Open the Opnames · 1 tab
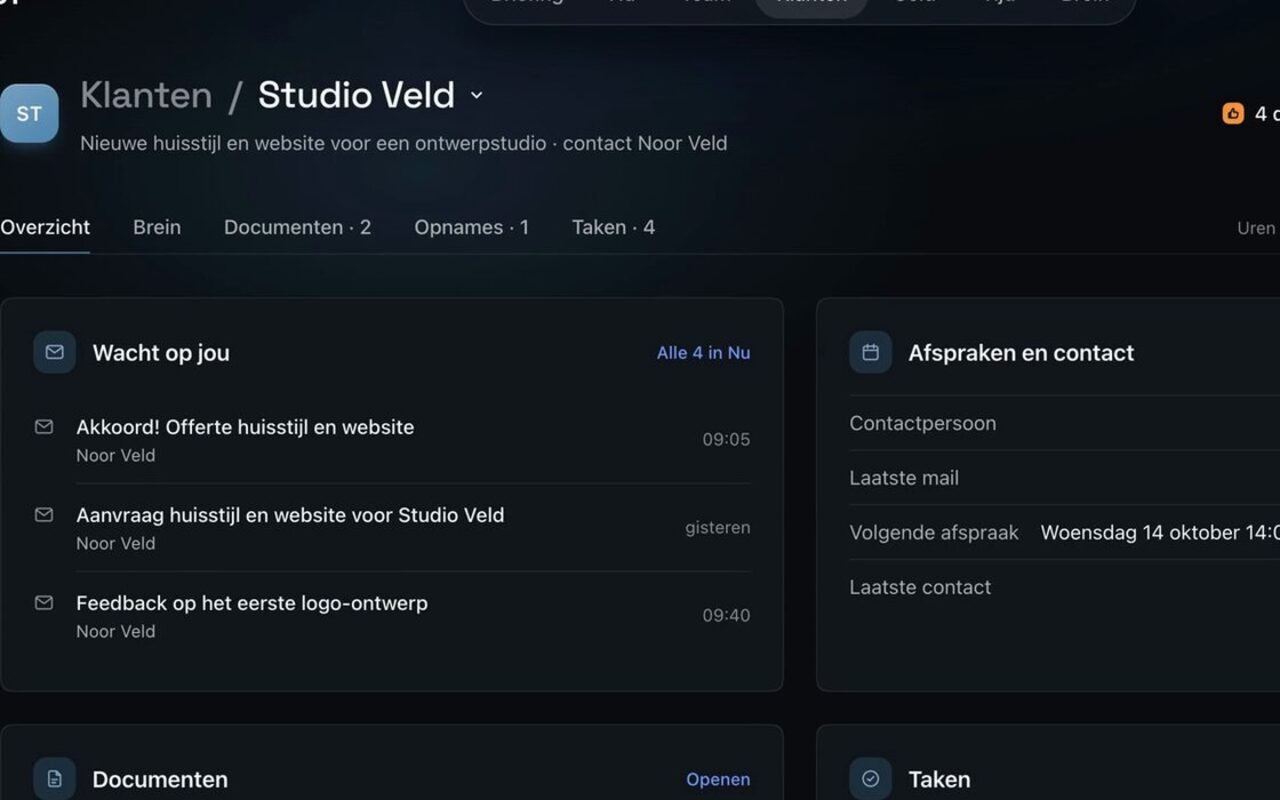 click(471, 227)
